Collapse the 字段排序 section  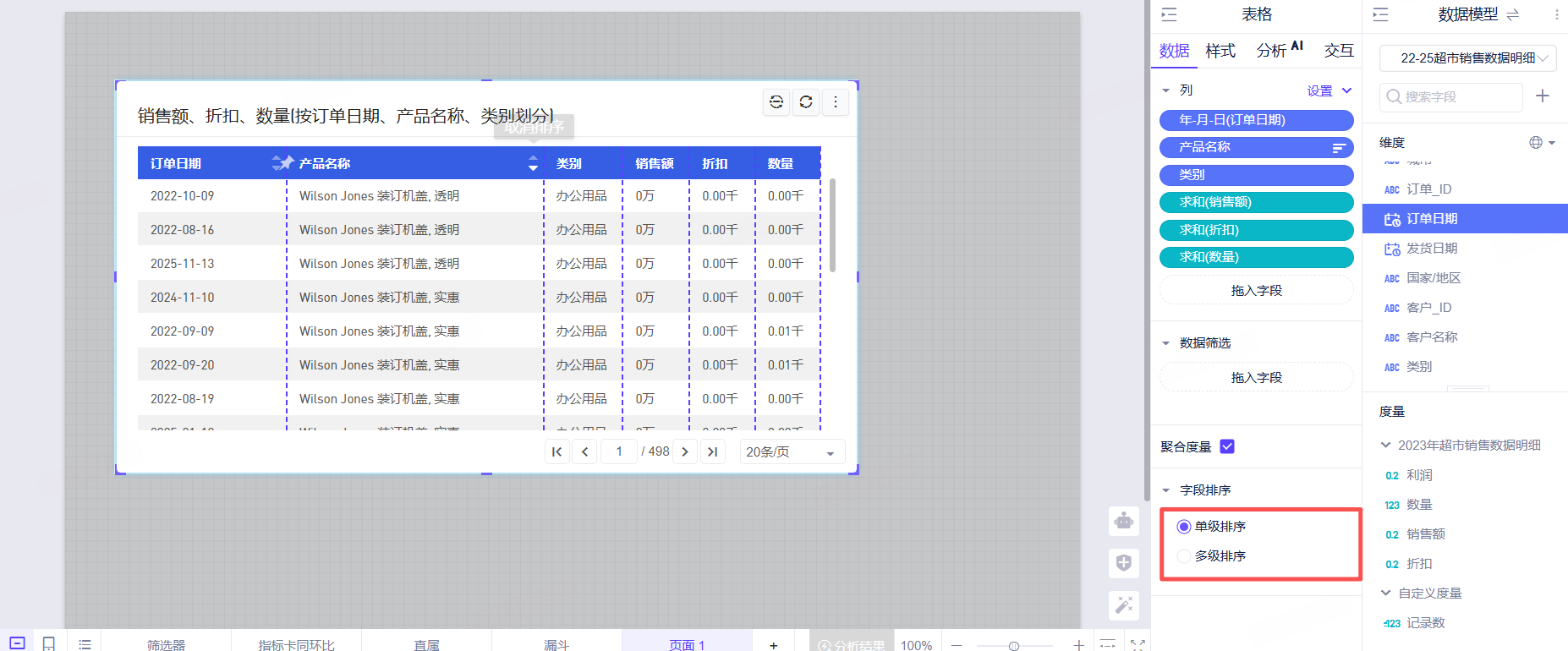click(x=1166, y=490)
